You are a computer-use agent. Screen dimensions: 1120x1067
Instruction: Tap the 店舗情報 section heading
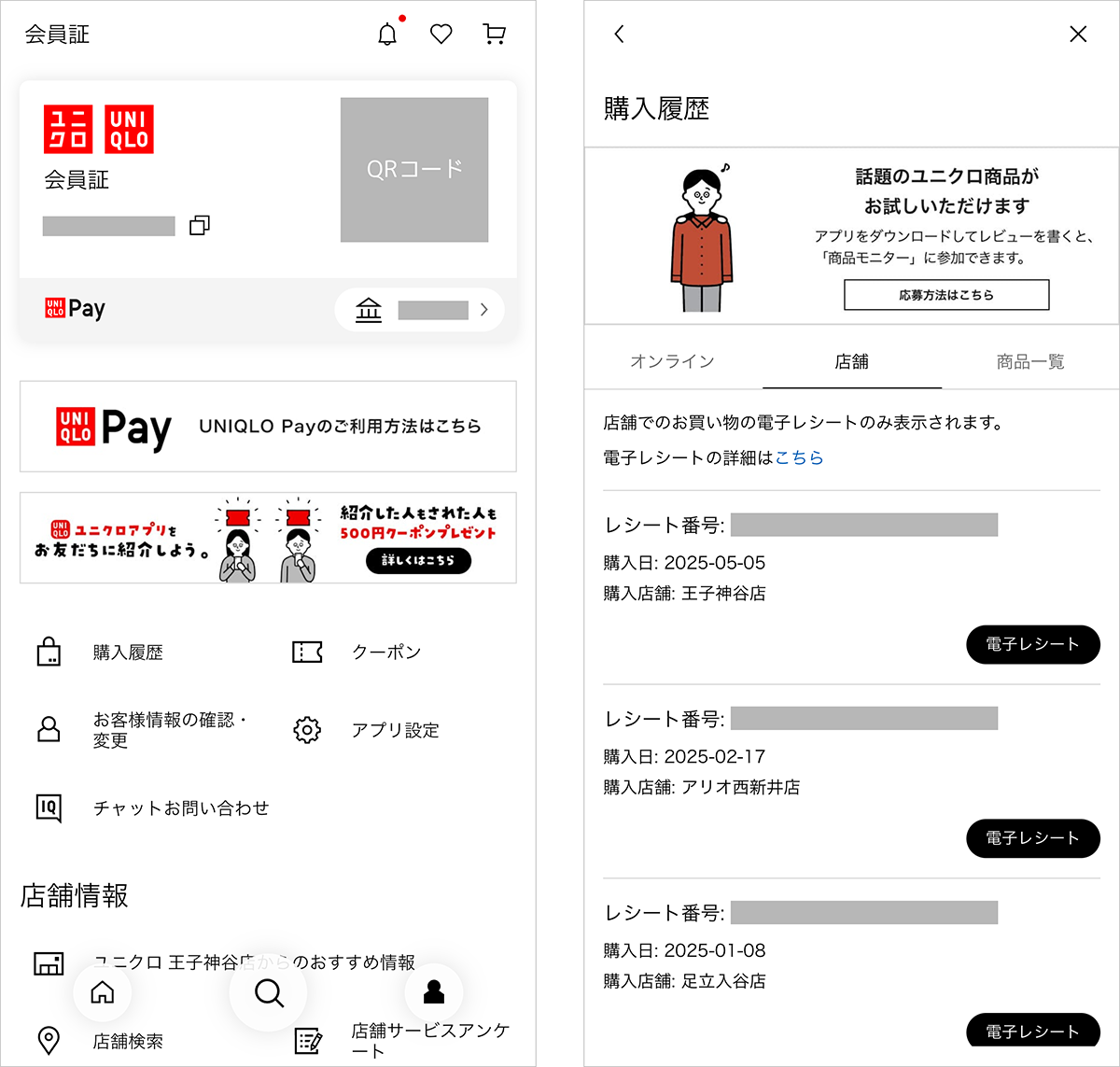point(75,896)
